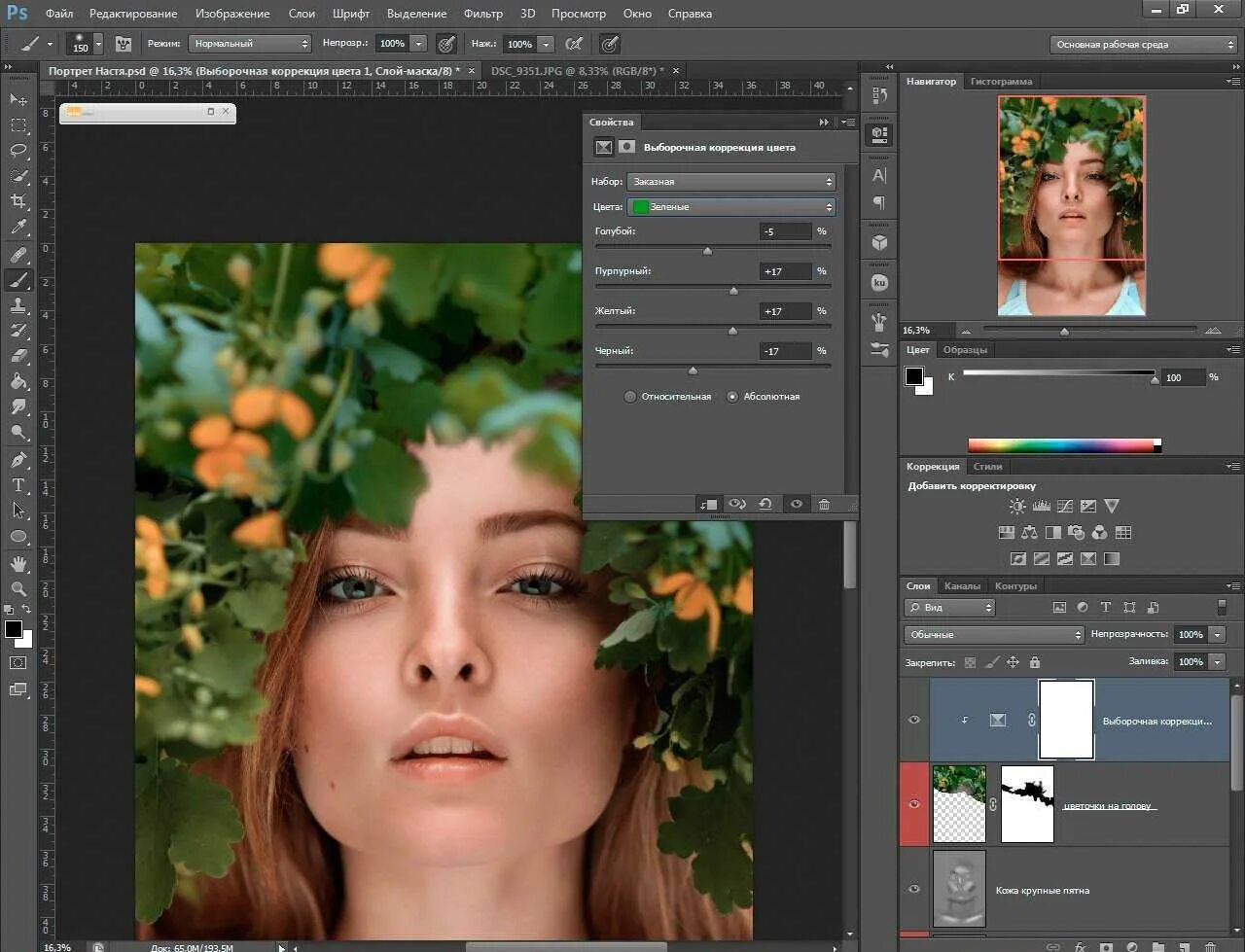
Task: Choose the Horizontal Type tool
Action: 18,484
